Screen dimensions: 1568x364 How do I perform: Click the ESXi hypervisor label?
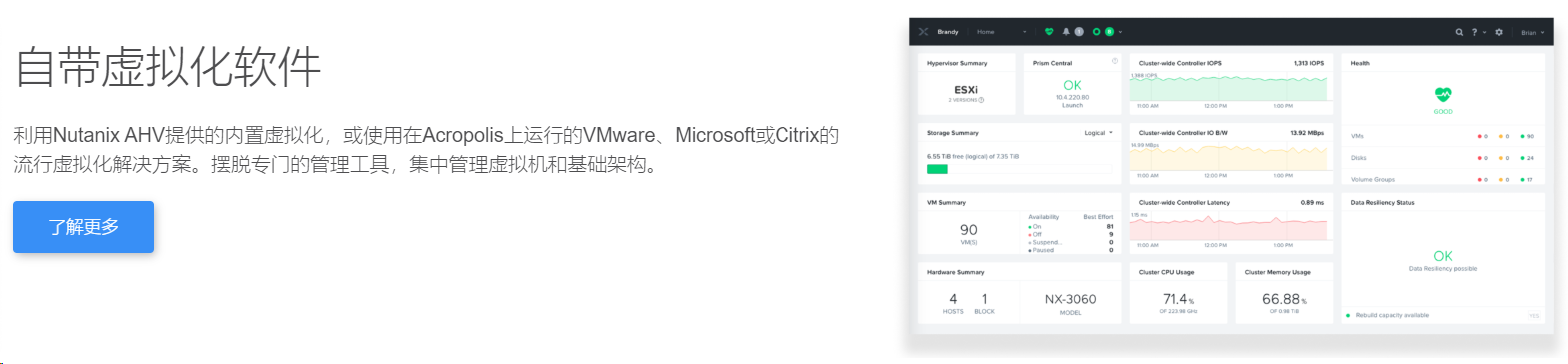[966, 90]
